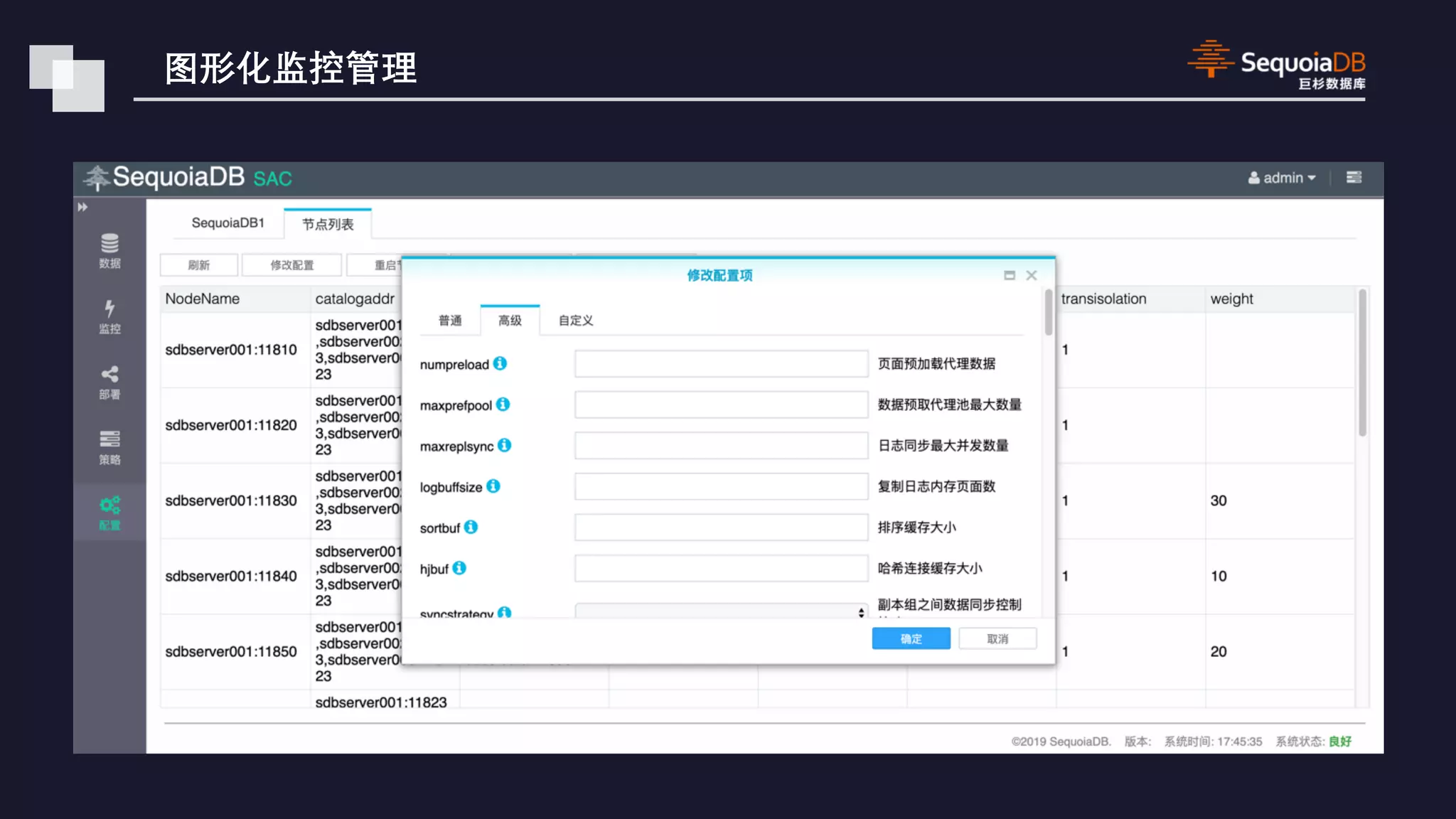Click into the maxprefpool input field
Screen dimensions: 1456x819
721,405
